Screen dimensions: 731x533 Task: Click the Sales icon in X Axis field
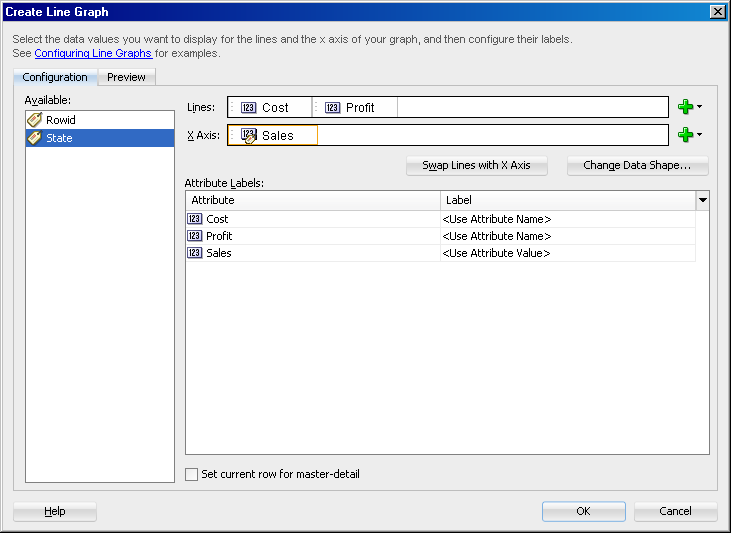pyautogui.click(x=249, y=136)
